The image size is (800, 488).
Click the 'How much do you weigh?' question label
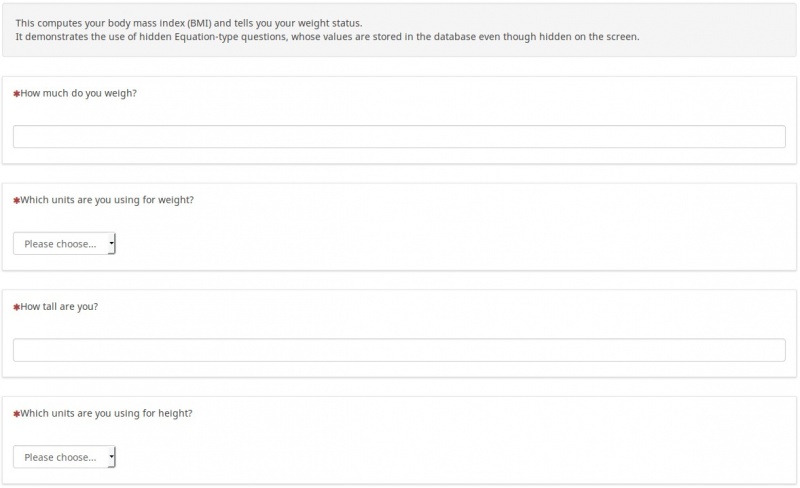[x=78, y=93]
